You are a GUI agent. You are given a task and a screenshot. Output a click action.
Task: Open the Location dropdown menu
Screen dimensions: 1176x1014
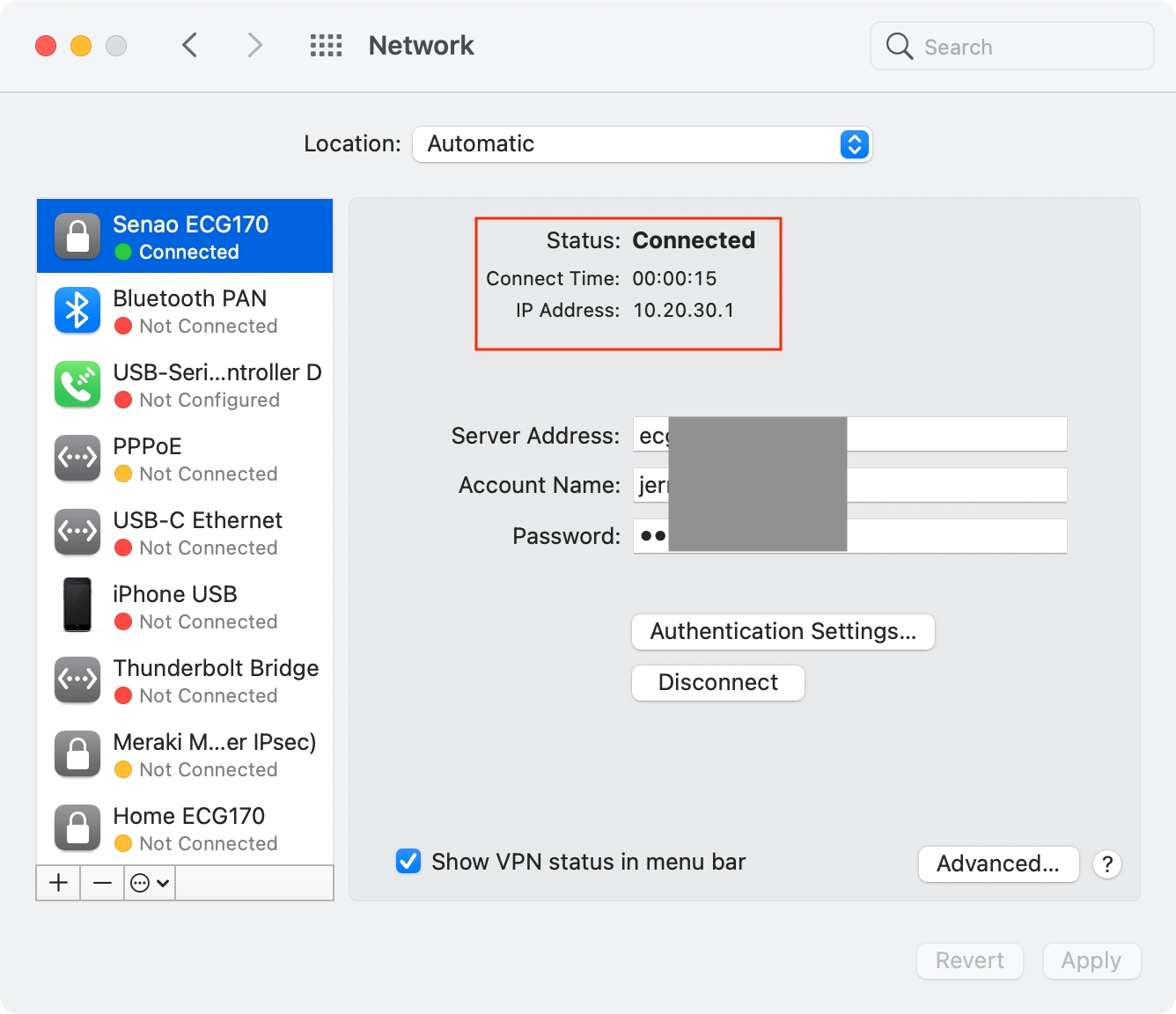point(642,144)
